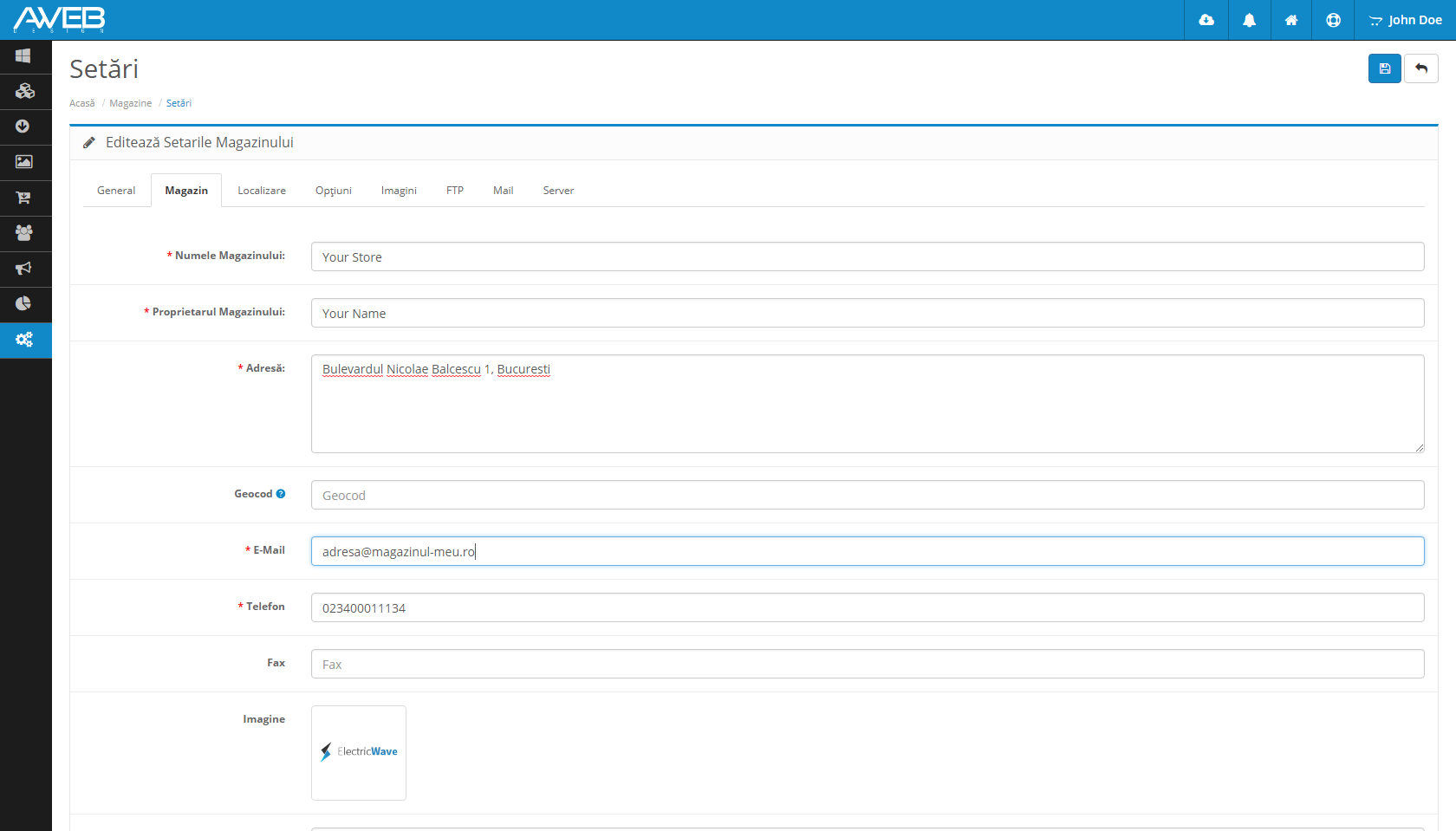The image size is (1456, 831).
Task: Switch to the General tab
Action: click(x=116, y=191)
